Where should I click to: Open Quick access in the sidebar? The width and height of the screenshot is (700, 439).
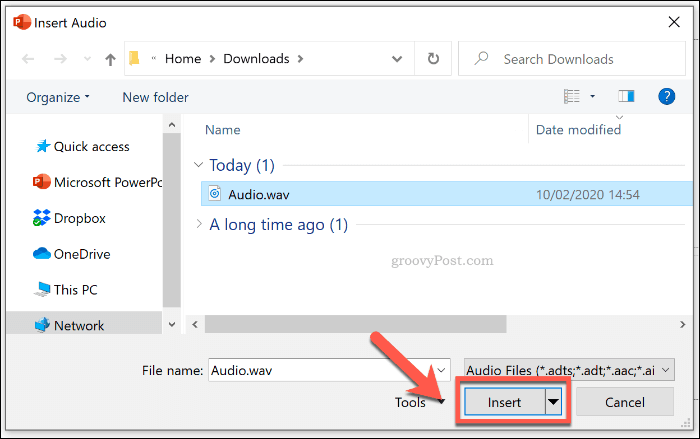coord(91,146)
